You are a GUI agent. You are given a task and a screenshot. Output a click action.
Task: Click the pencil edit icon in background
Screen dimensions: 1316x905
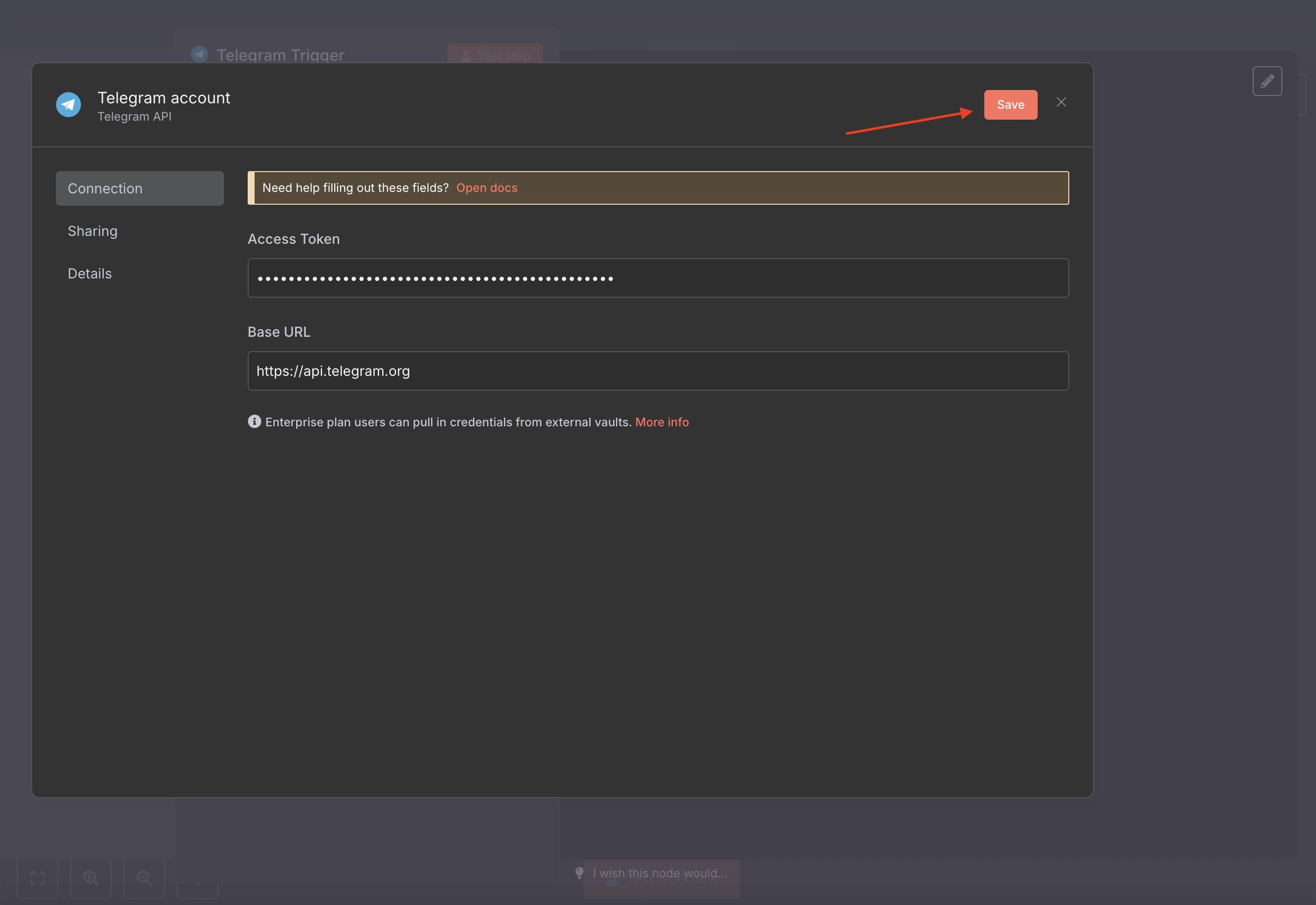[1267, 81]
